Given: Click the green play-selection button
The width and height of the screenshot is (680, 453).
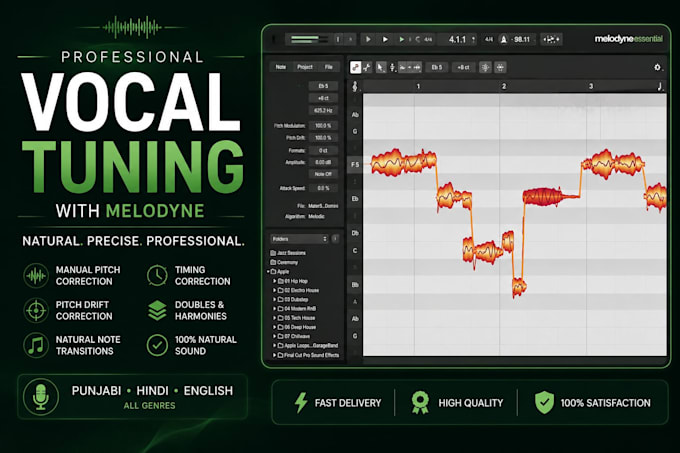Looking at the screenshot, I should tap(402, 39).
